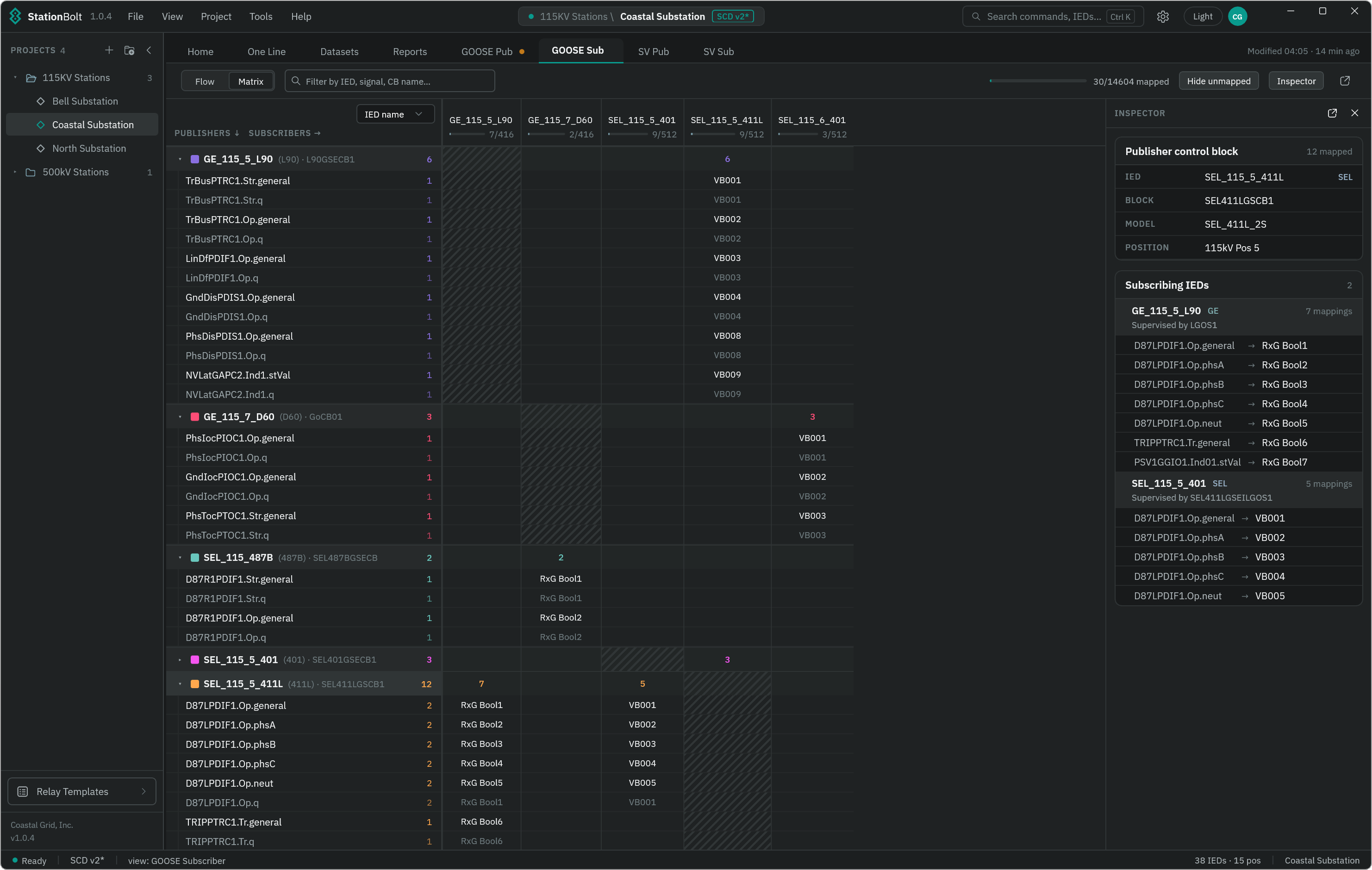Click the search magnifier icon in the top bar
Screen dimensions: 1372x870
(x=975, y=17)
